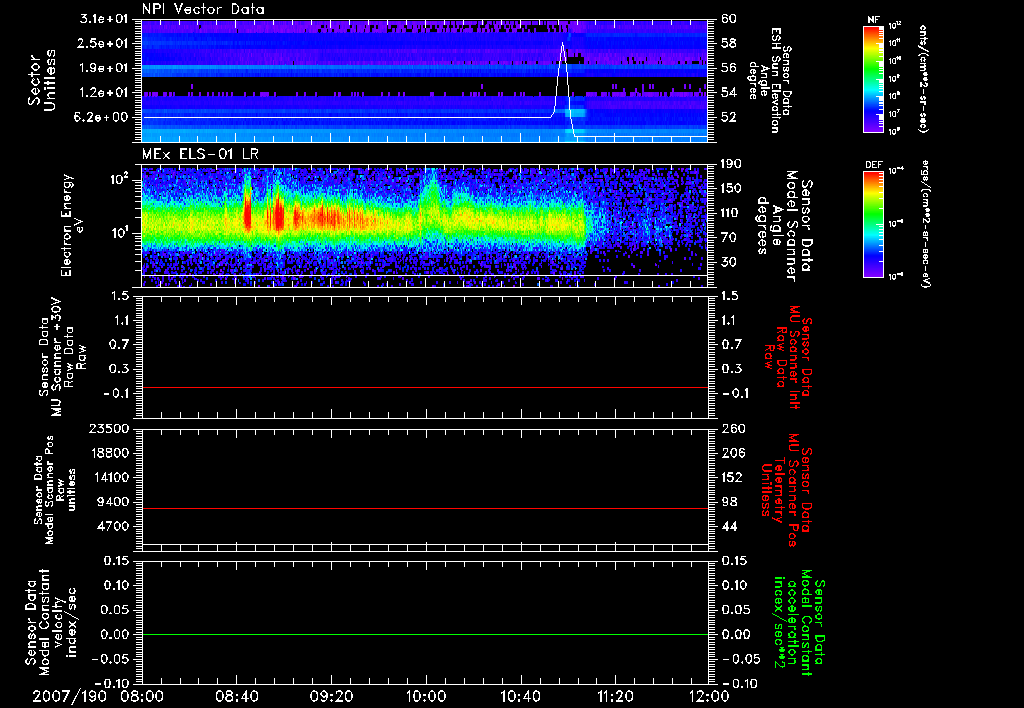Click the green line in Model Constant plot

click(425, 634)
